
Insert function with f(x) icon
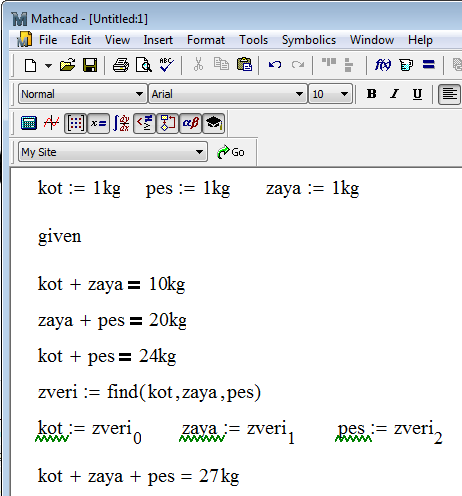383,65
